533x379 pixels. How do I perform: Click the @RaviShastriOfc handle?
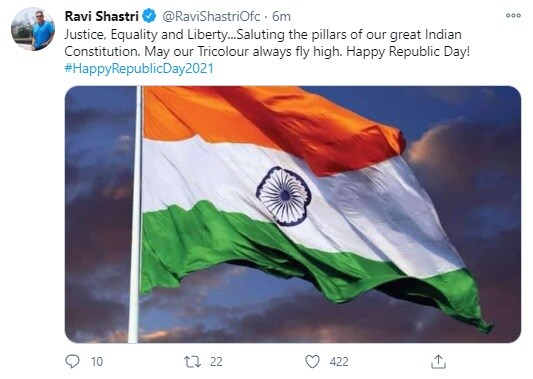(211, 16)
